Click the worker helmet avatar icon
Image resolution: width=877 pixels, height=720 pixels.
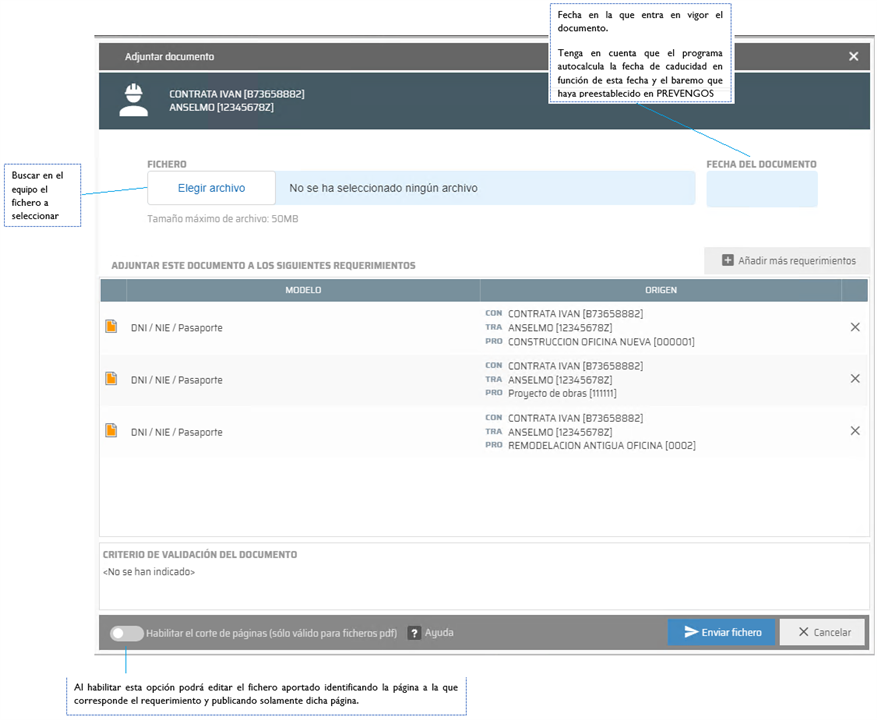(x=133, y=100)
